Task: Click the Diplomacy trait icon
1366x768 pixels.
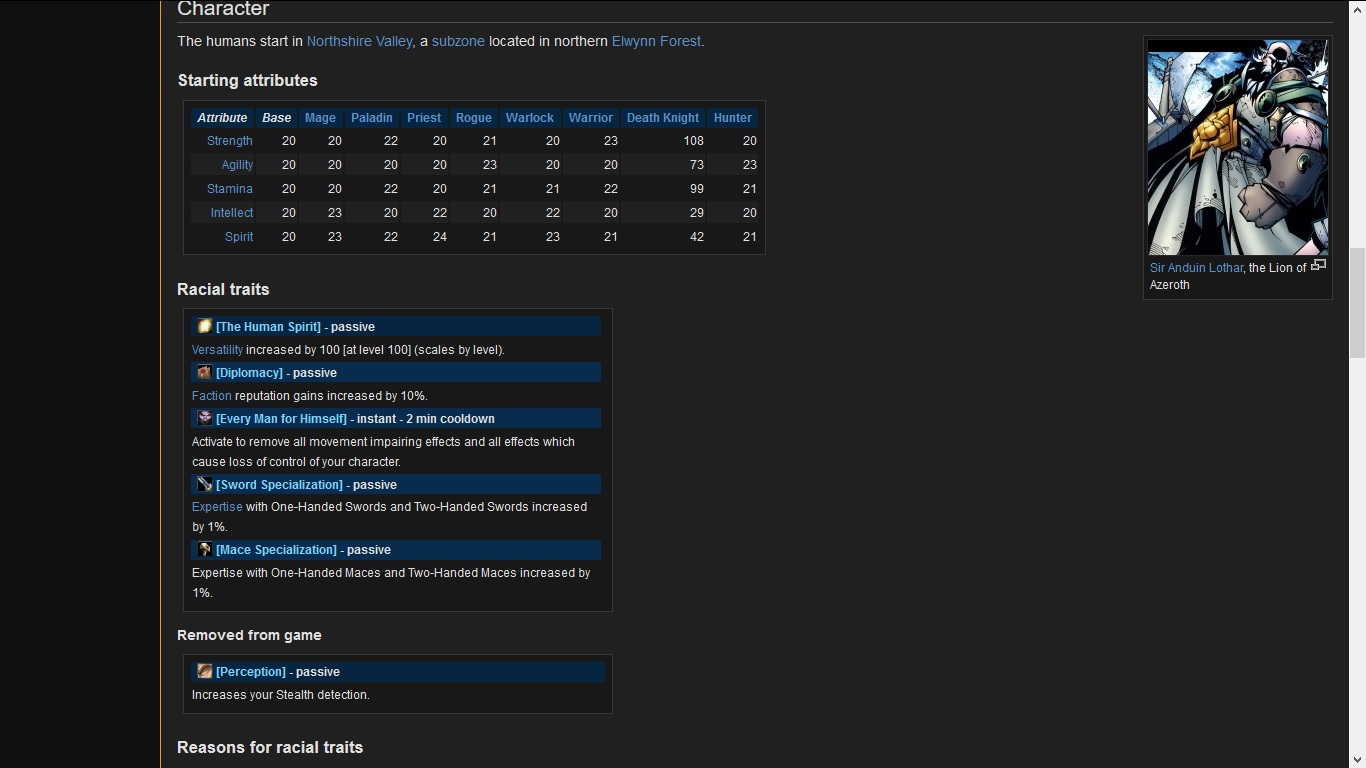Action: tap(204, 372)
